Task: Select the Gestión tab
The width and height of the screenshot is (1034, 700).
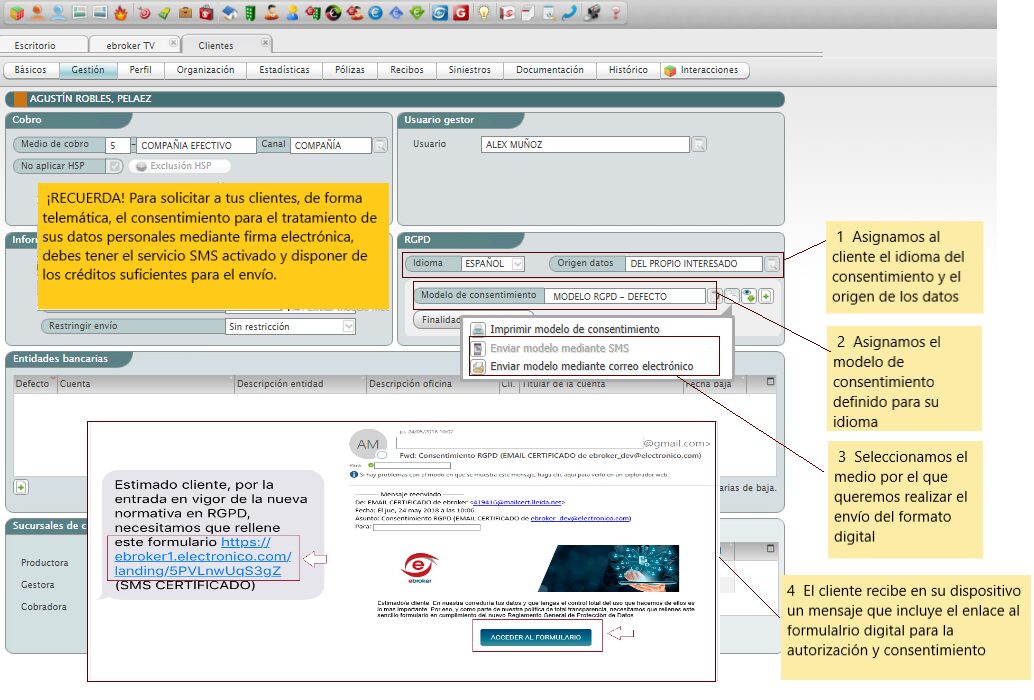Action: [88, 70]
